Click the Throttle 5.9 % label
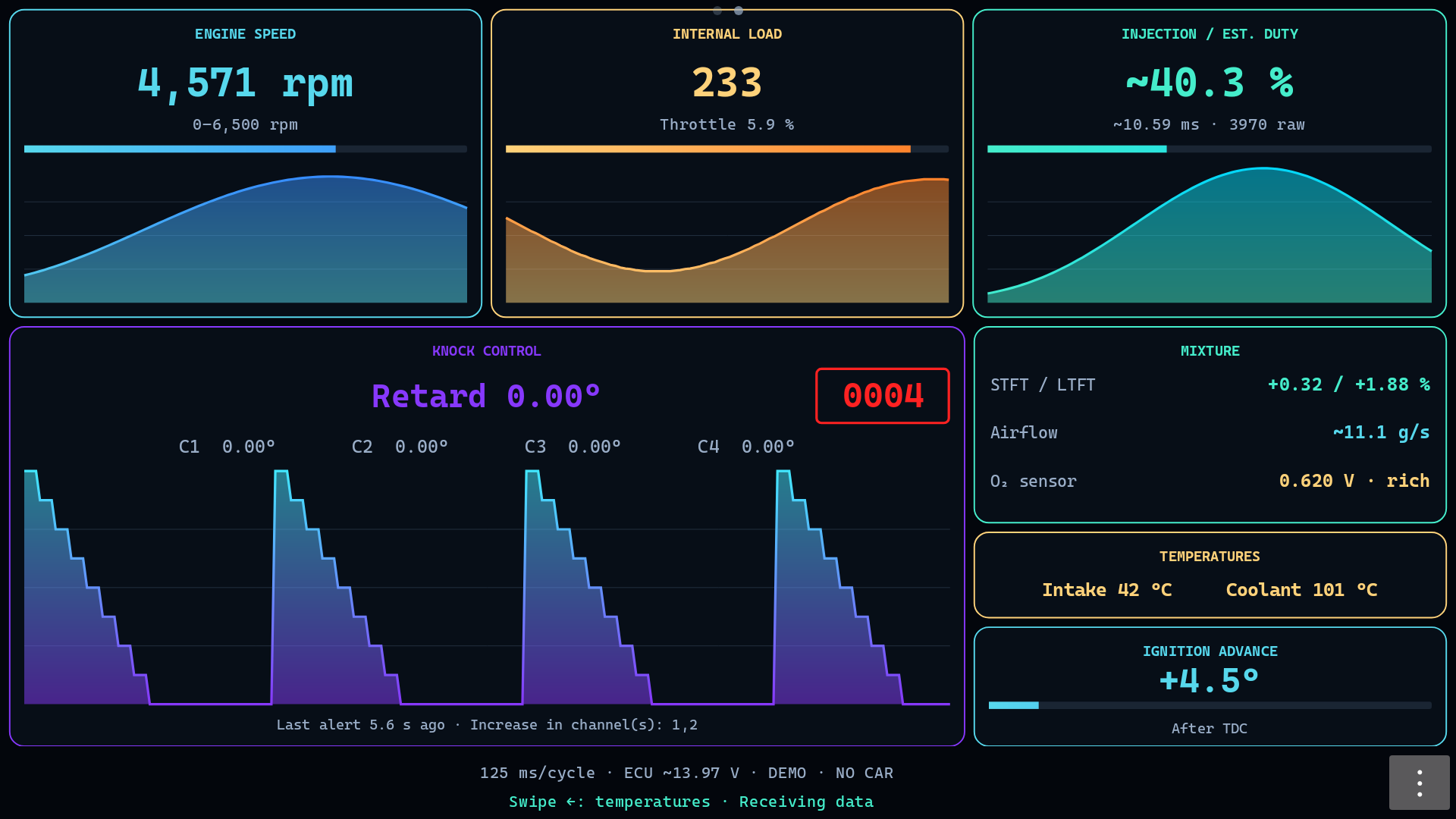Screen dimensions: 1456x819 tap(727, 124)
